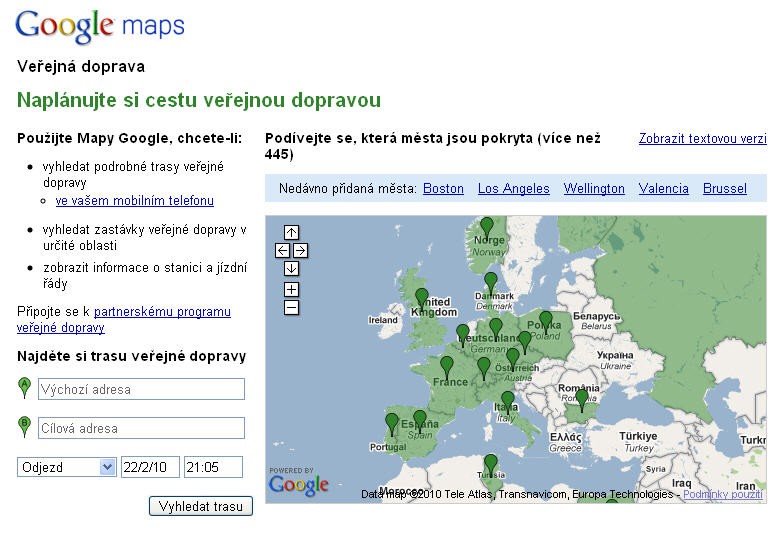Pan the map right with the arrow button
Viewport: 778px width, 536px height.
(x=300, y=251)
